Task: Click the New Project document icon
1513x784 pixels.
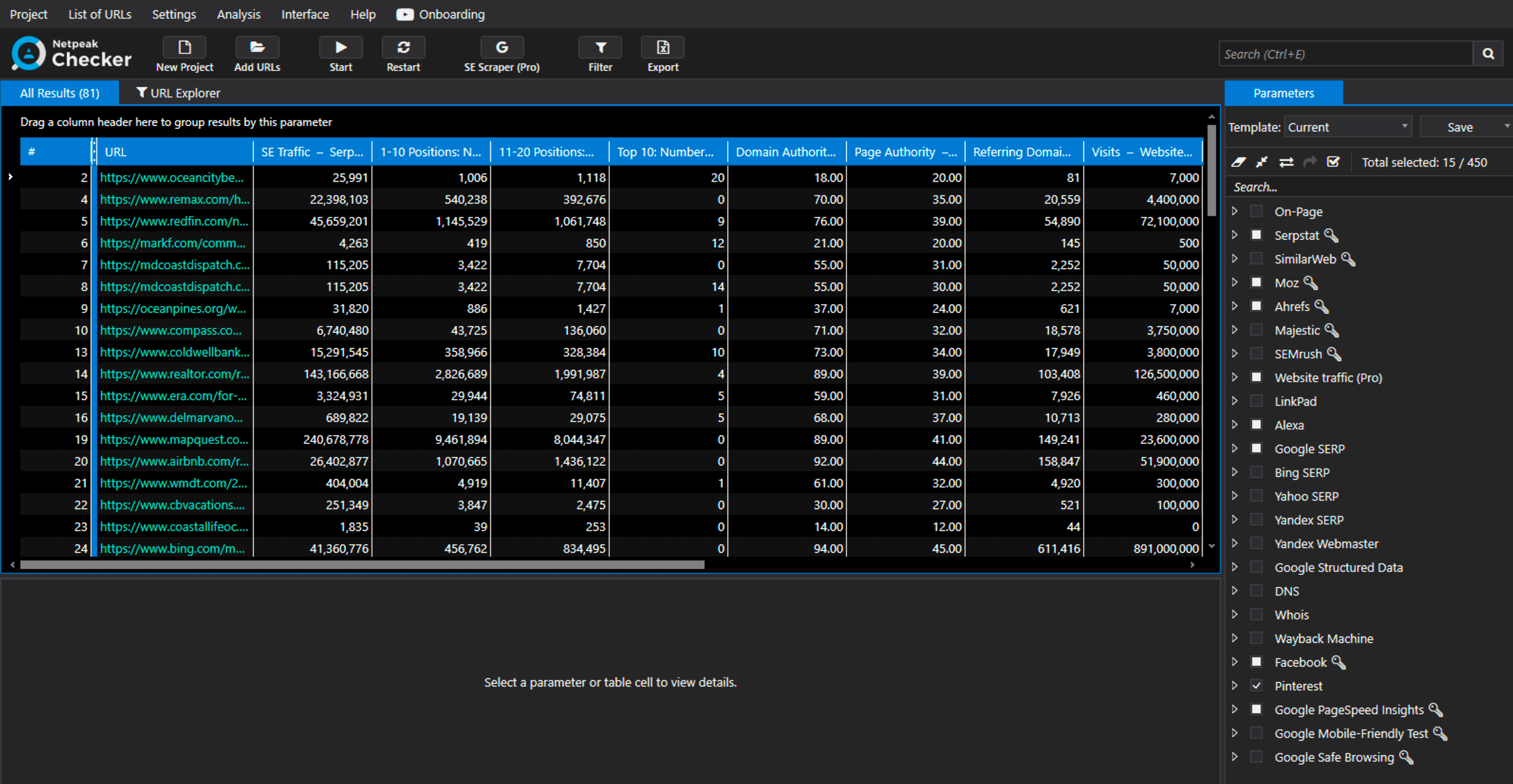Action: pyautogui.click(x=184, y=48)
